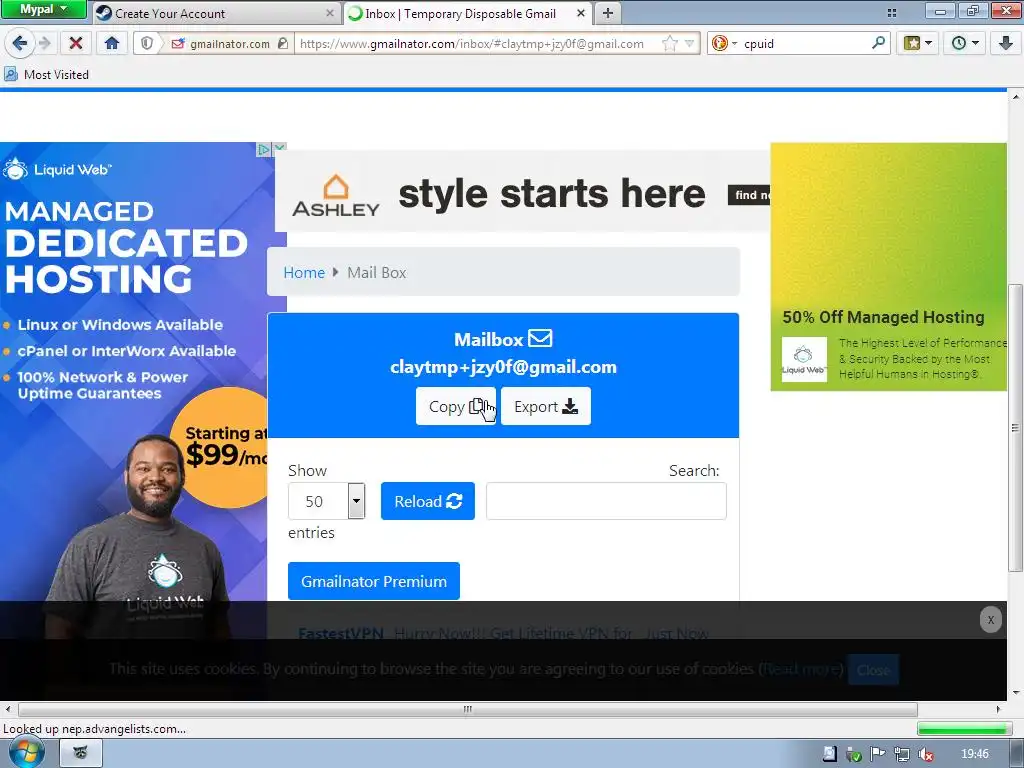Click the search magnifier icon

coord(879,43)
